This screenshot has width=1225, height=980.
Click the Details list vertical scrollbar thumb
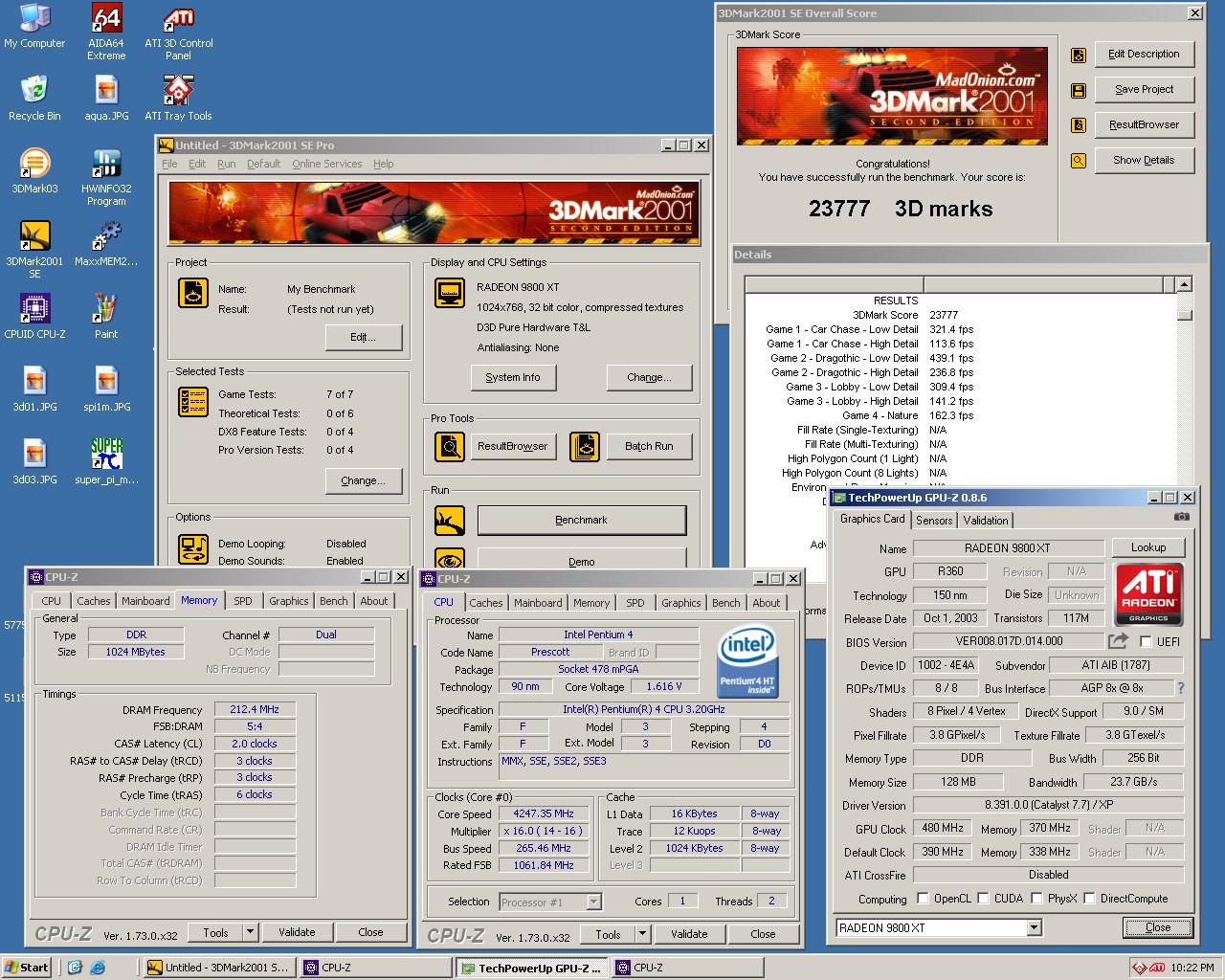pos(1184,313)
